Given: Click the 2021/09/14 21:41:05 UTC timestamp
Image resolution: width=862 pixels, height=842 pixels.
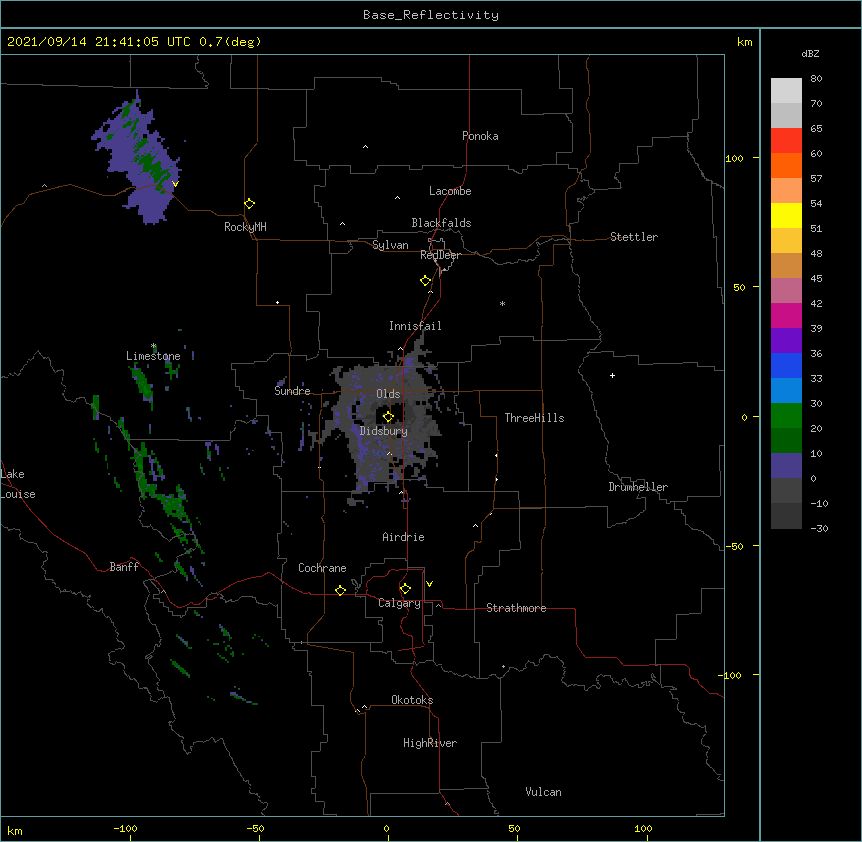Looking at the screenshot, I should click(99, 42).
